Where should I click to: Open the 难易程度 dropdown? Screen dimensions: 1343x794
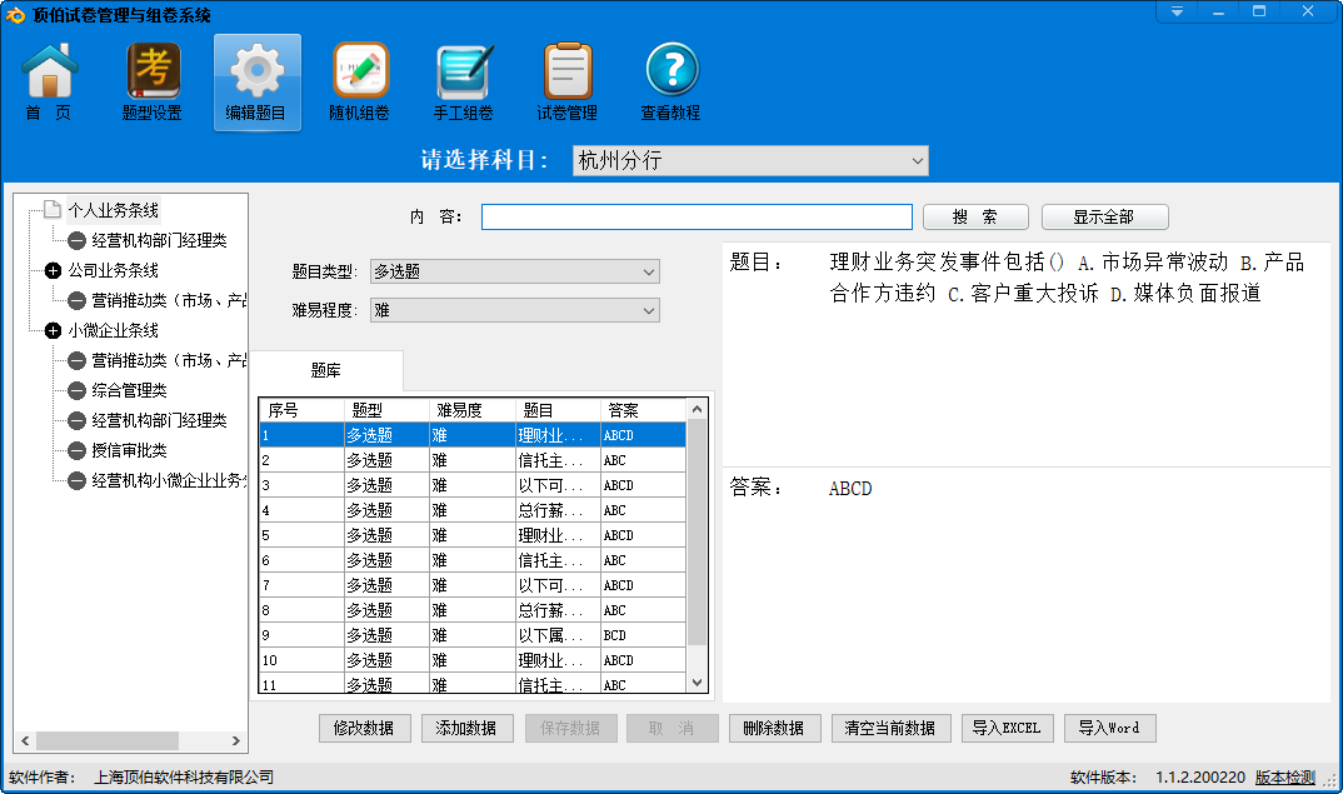(515, 311)
